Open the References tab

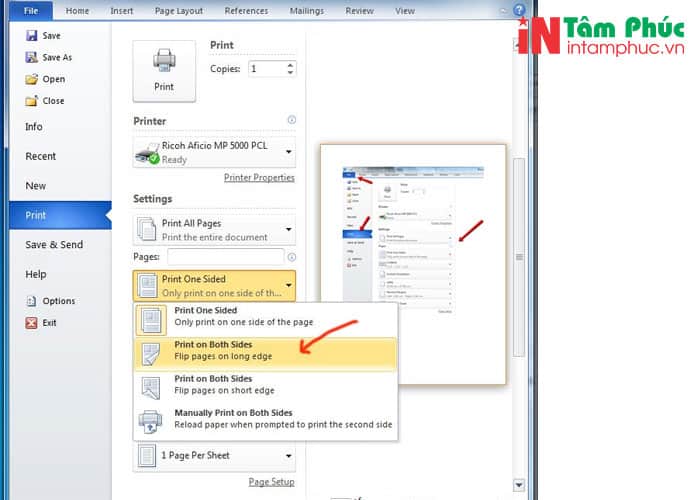point(246,11)
